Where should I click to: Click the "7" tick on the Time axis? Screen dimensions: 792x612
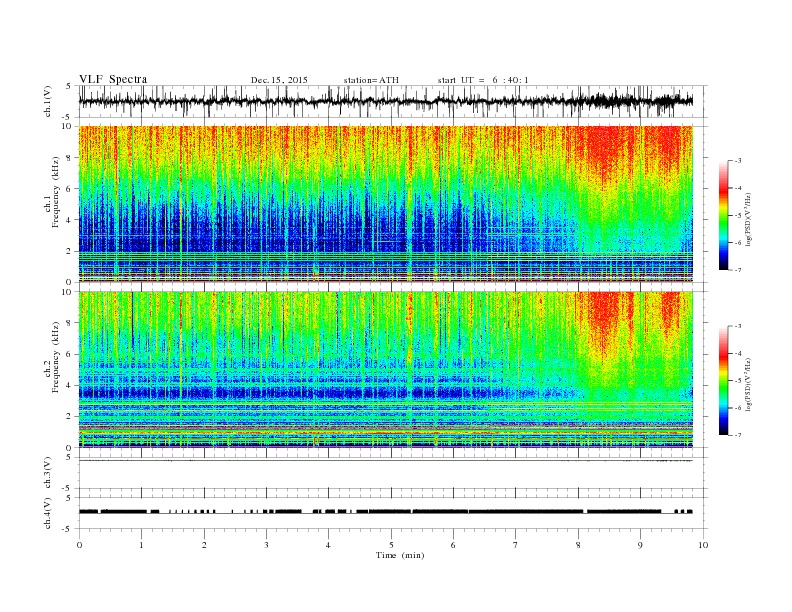pyautogui.click(x=516, y=545)
